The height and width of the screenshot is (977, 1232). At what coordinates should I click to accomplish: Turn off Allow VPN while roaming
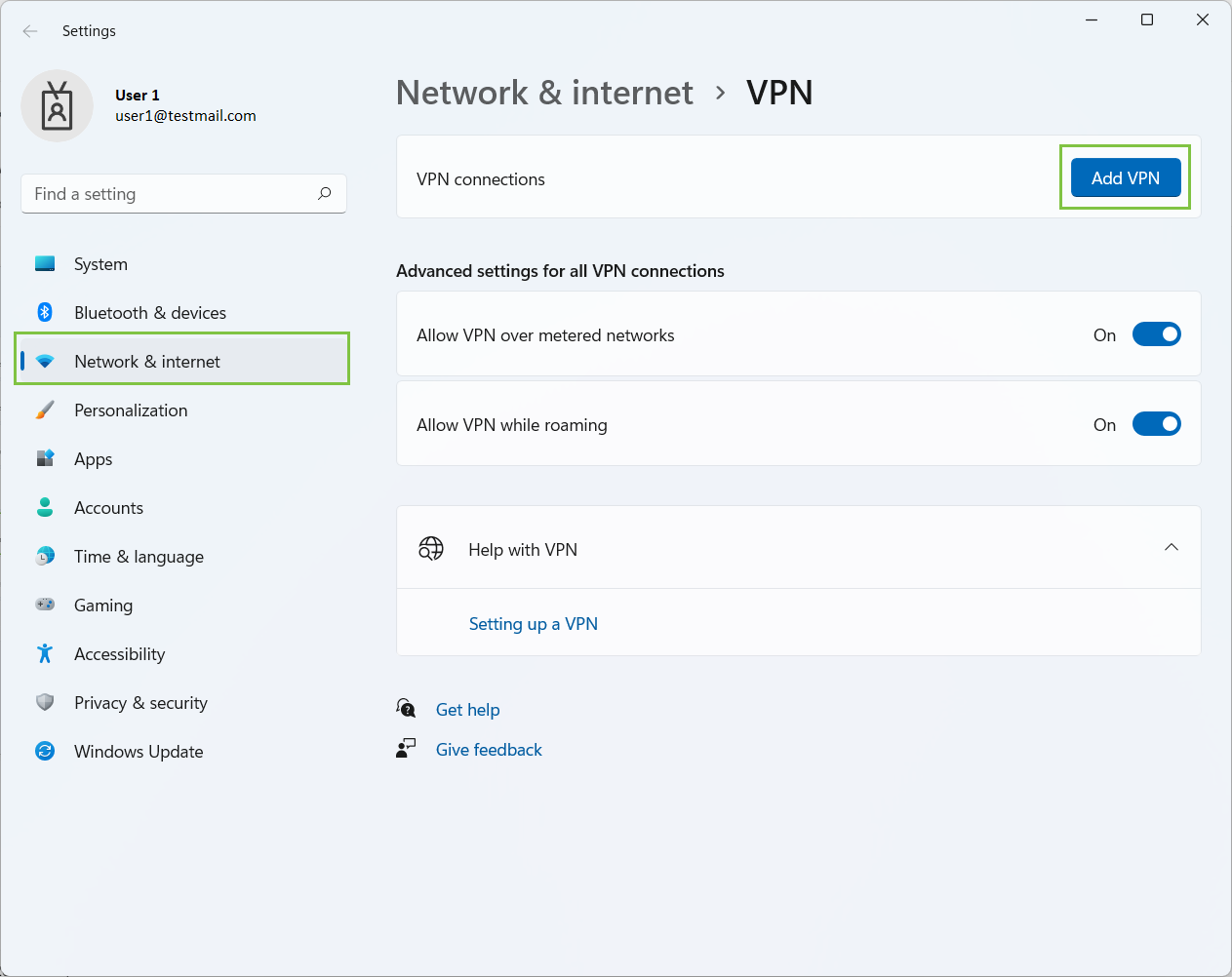[1156, 423]
